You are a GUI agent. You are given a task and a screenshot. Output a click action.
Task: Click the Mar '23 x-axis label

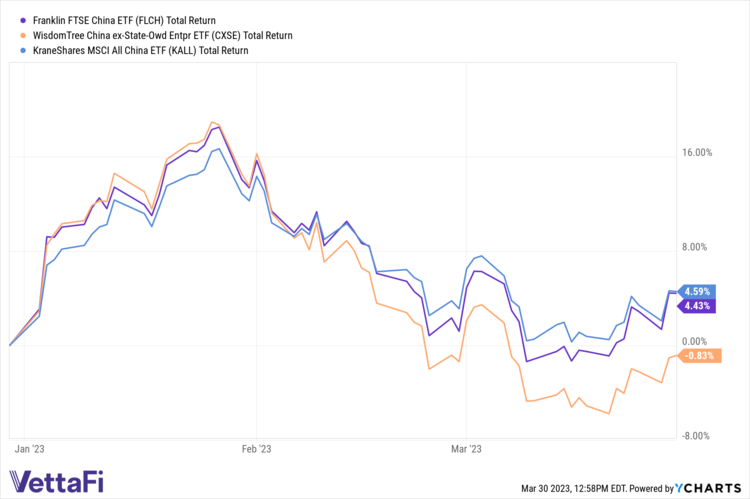(x=467, y=450)
